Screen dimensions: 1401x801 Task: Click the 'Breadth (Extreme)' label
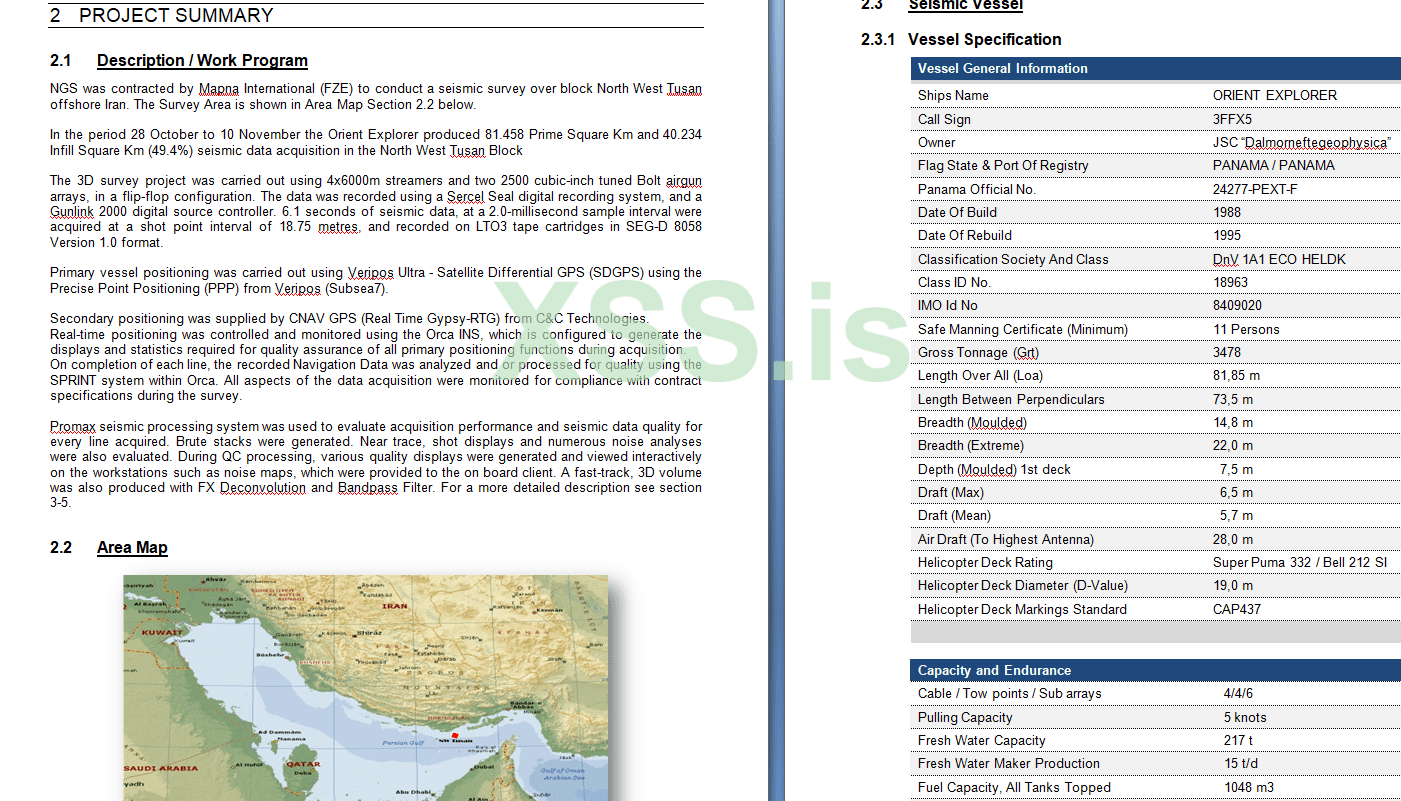tap(971, 445)
